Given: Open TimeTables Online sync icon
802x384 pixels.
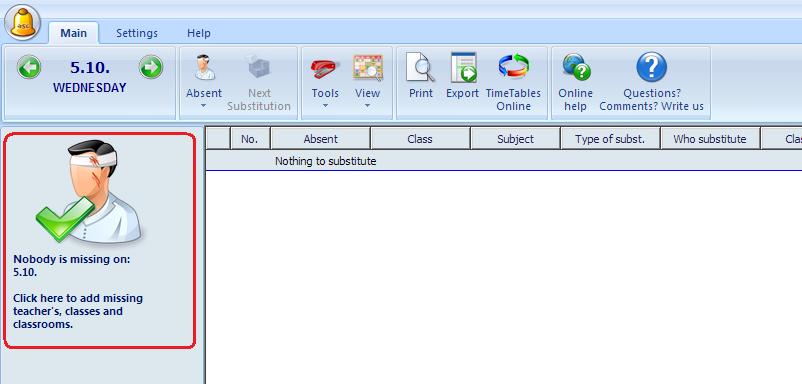Looking at the screenshot, I should click(x=514, y=67).
